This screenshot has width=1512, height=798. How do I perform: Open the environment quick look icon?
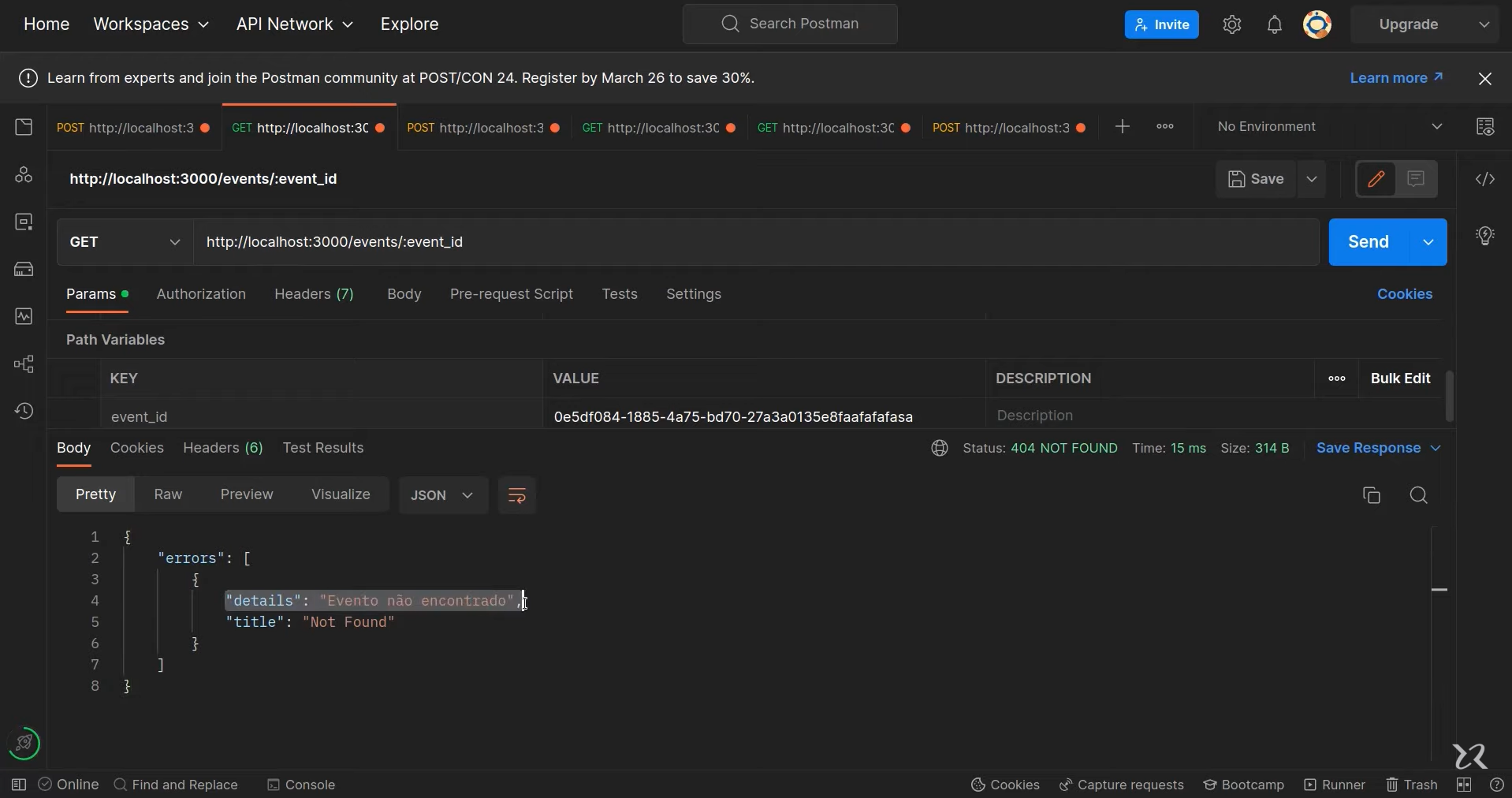pos(1485,127)
